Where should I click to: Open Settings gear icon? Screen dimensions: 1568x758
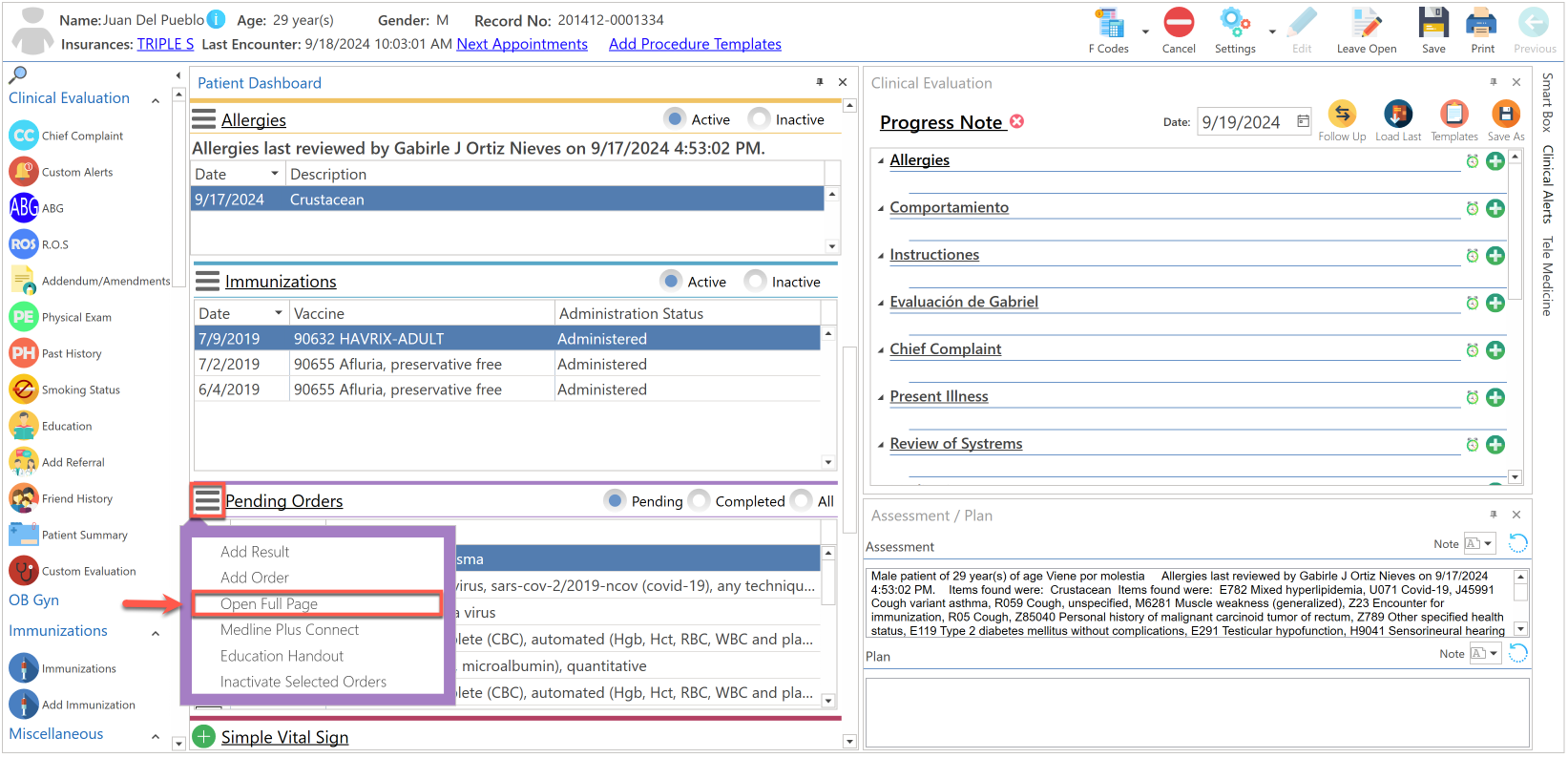click(x=1234, y=23)
